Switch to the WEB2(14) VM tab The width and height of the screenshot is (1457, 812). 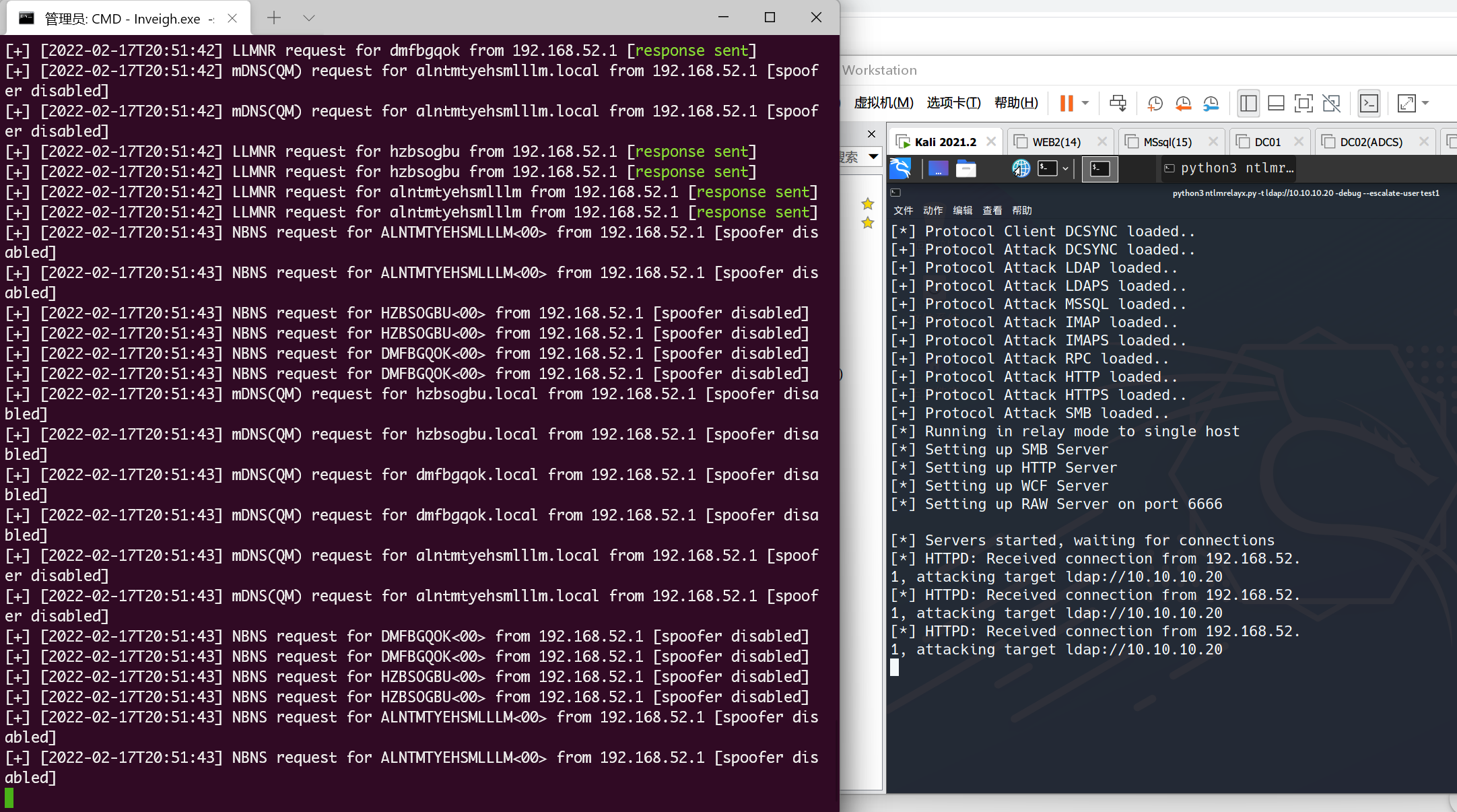(1056, 142)
